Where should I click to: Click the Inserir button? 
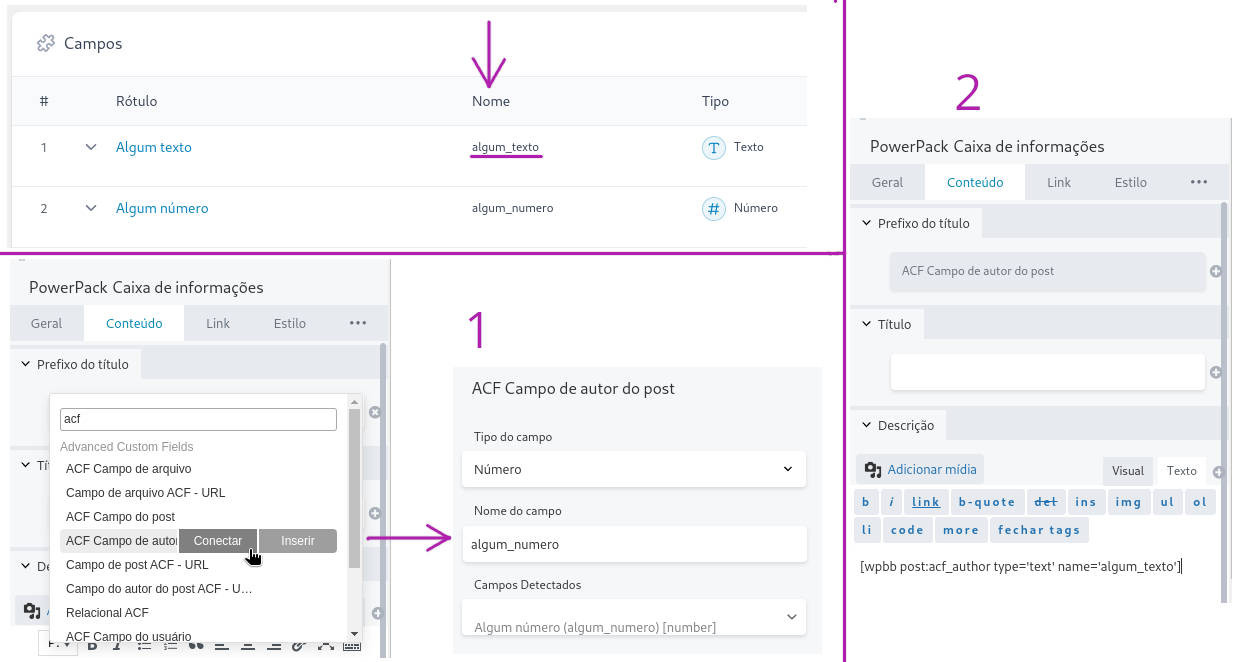click(298, 541)
